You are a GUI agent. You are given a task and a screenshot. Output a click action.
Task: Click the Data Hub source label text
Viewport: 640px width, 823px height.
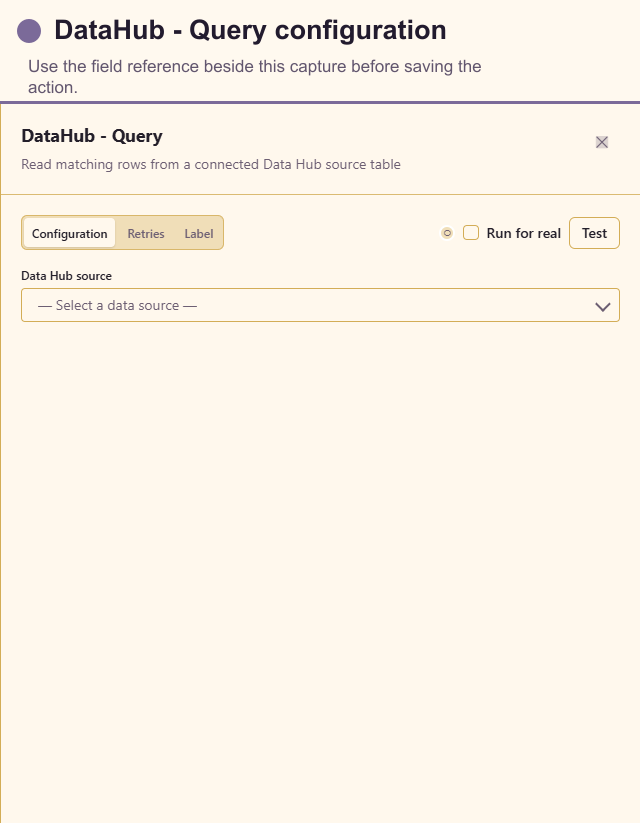click(67, 276)
